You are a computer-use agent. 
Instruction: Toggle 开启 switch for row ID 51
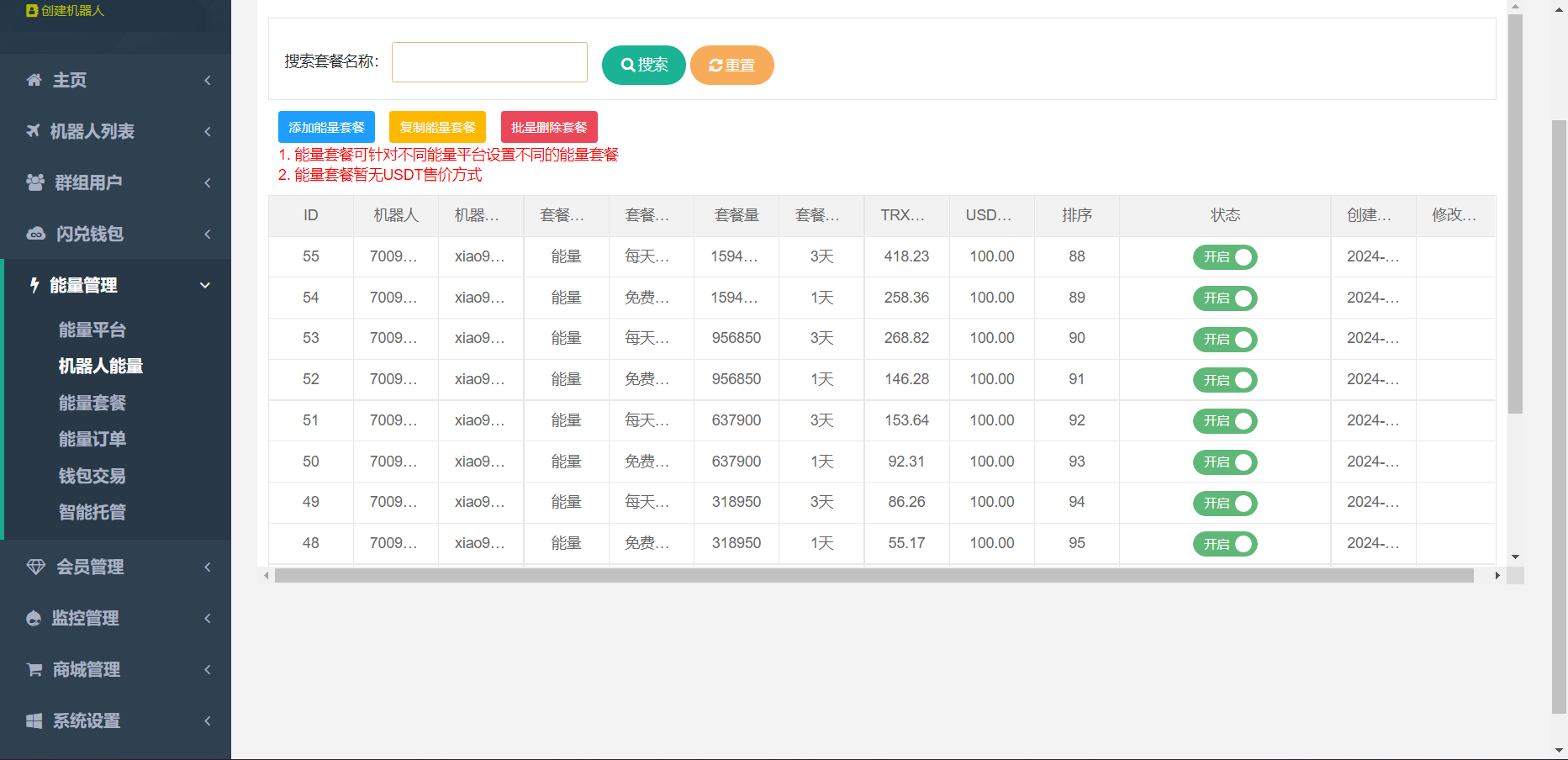1225,421
